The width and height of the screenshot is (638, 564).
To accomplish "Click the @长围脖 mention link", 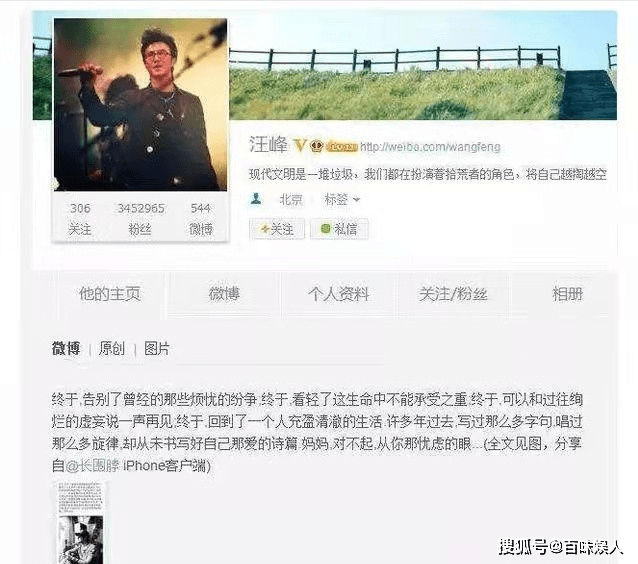I will coord(92,465).
